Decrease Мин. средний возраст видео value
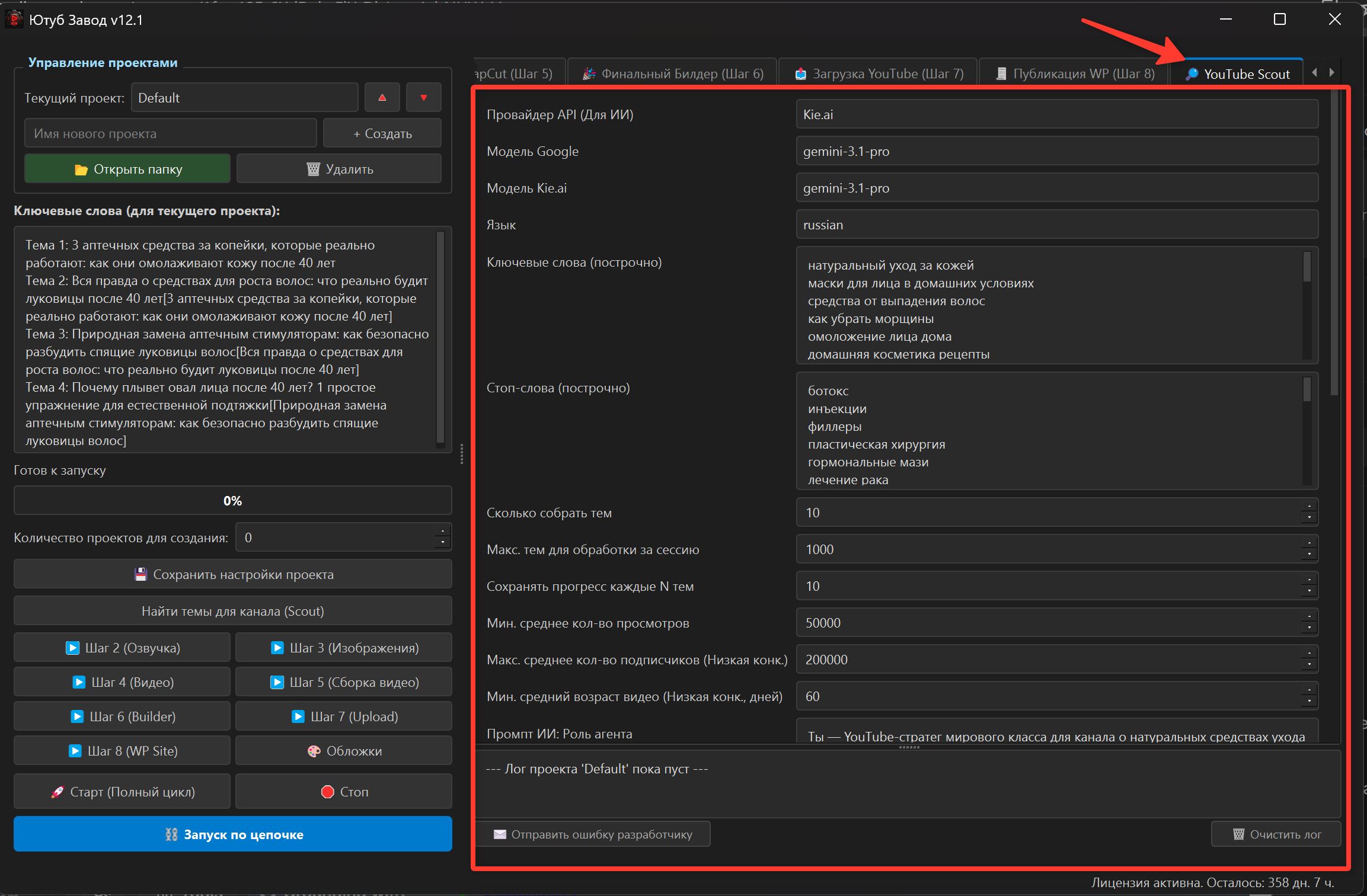The height and width of the screenshot is (896, 1367). tap(1309, 702)
